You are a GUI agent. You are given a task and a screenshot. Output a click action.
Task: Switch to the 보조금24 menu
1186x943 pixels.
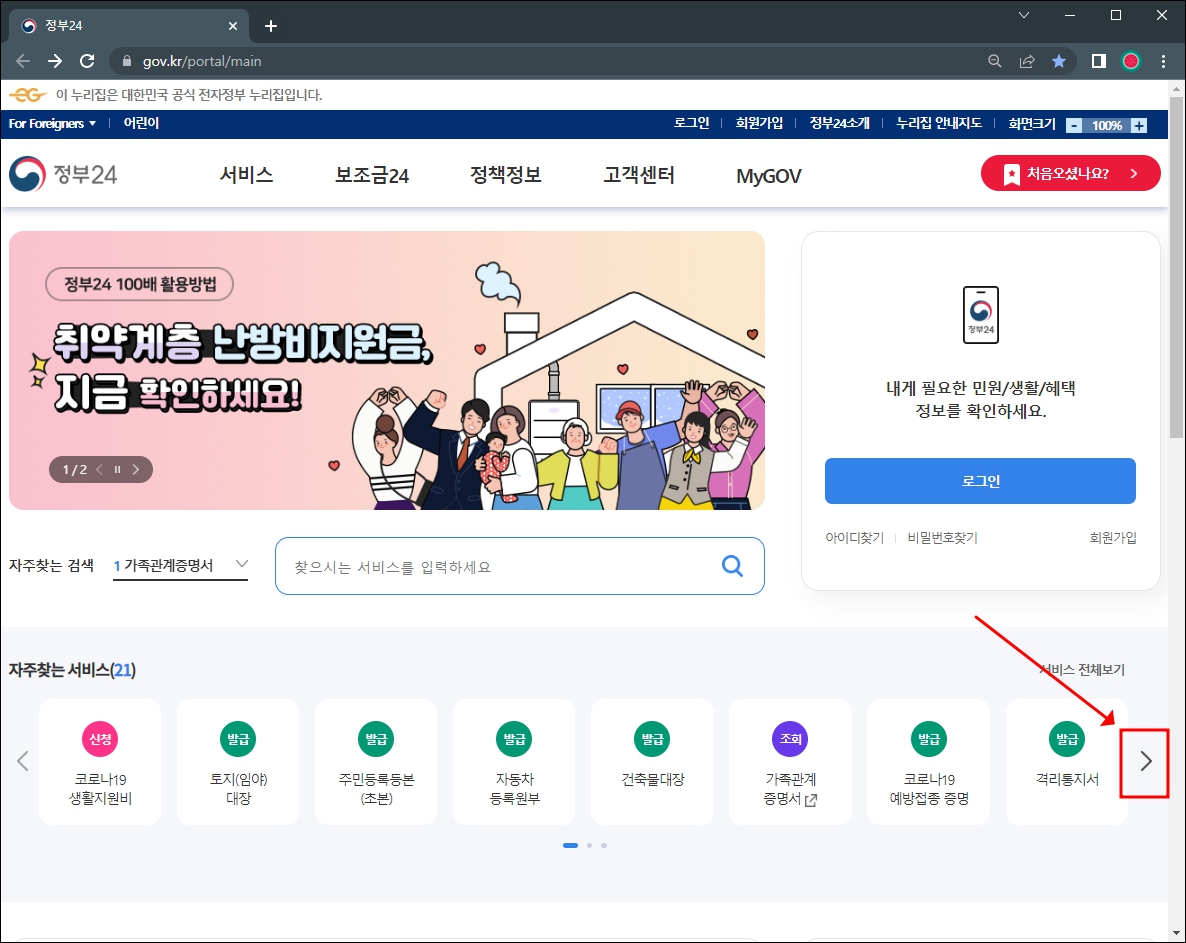(x=370, y=173)
